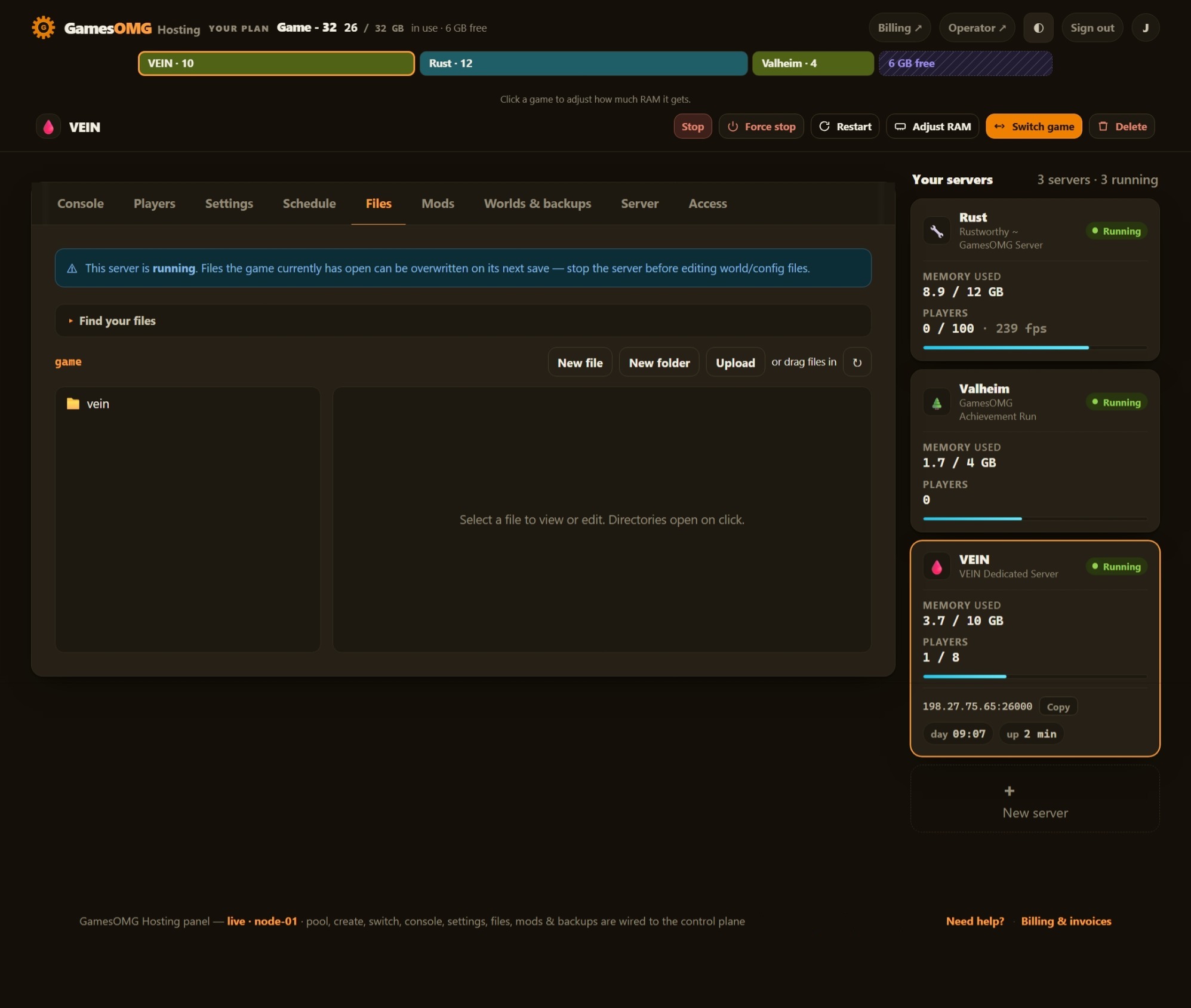Toggle the dark/light theme icon
The image size is (1191, 1008).
click(x=1038, y=28)
